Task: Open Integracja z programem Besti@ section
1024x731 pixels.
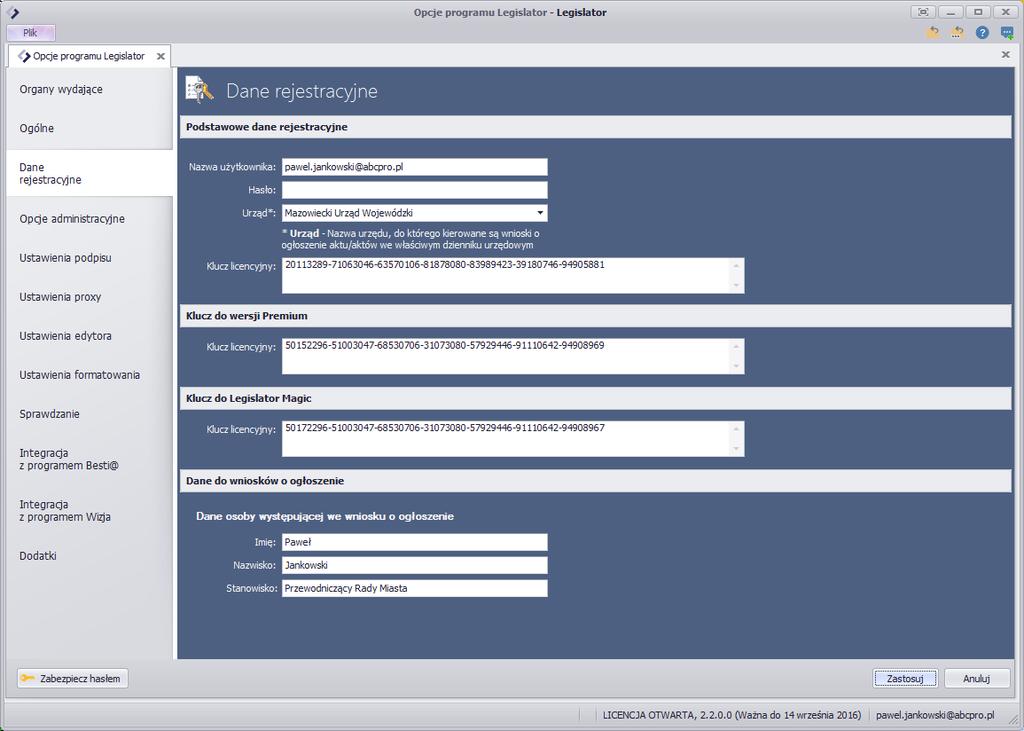Action: 89,459
